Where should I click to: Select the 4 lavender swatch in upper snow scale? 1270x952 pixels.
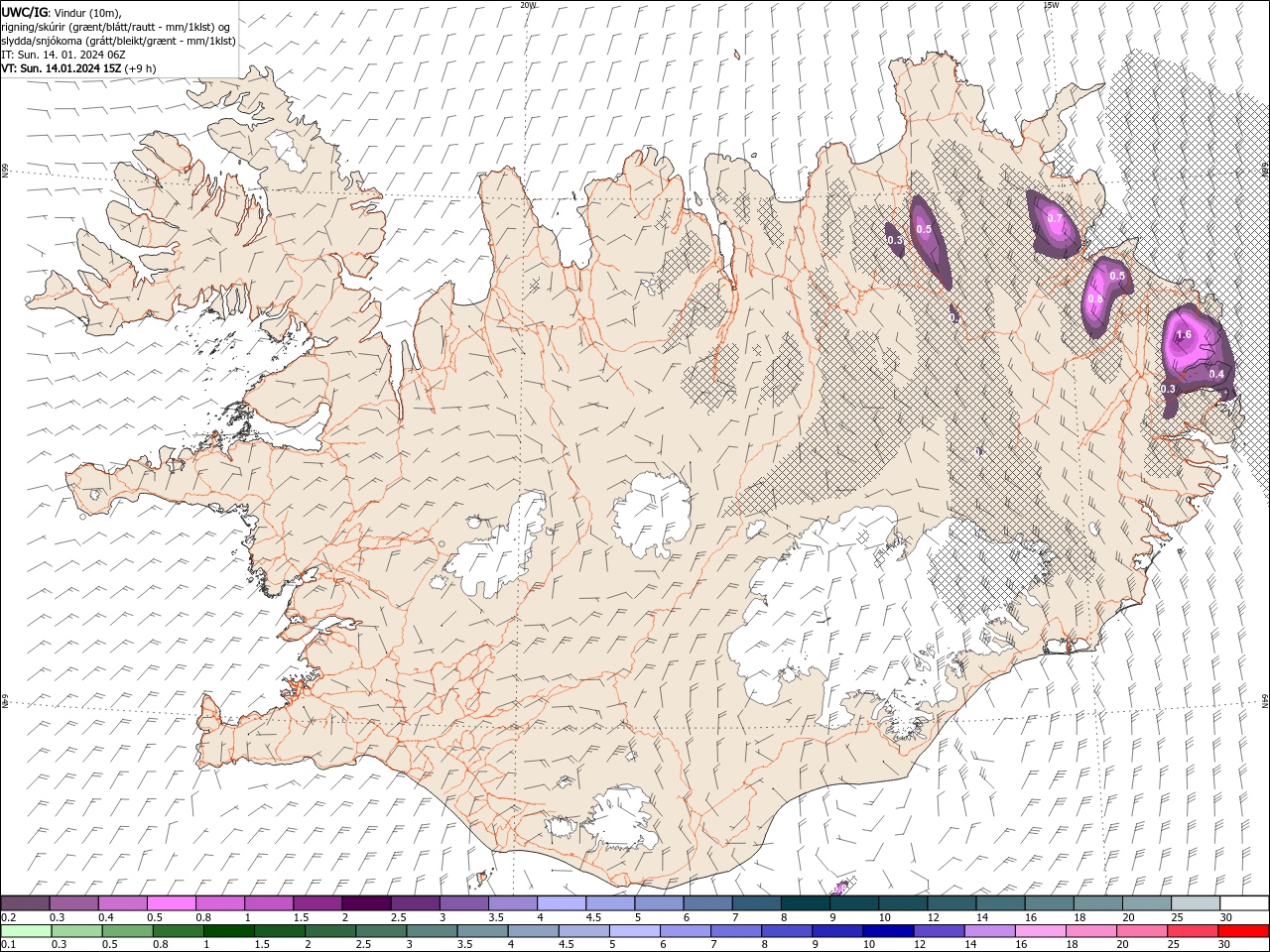(x=562, y=903)
